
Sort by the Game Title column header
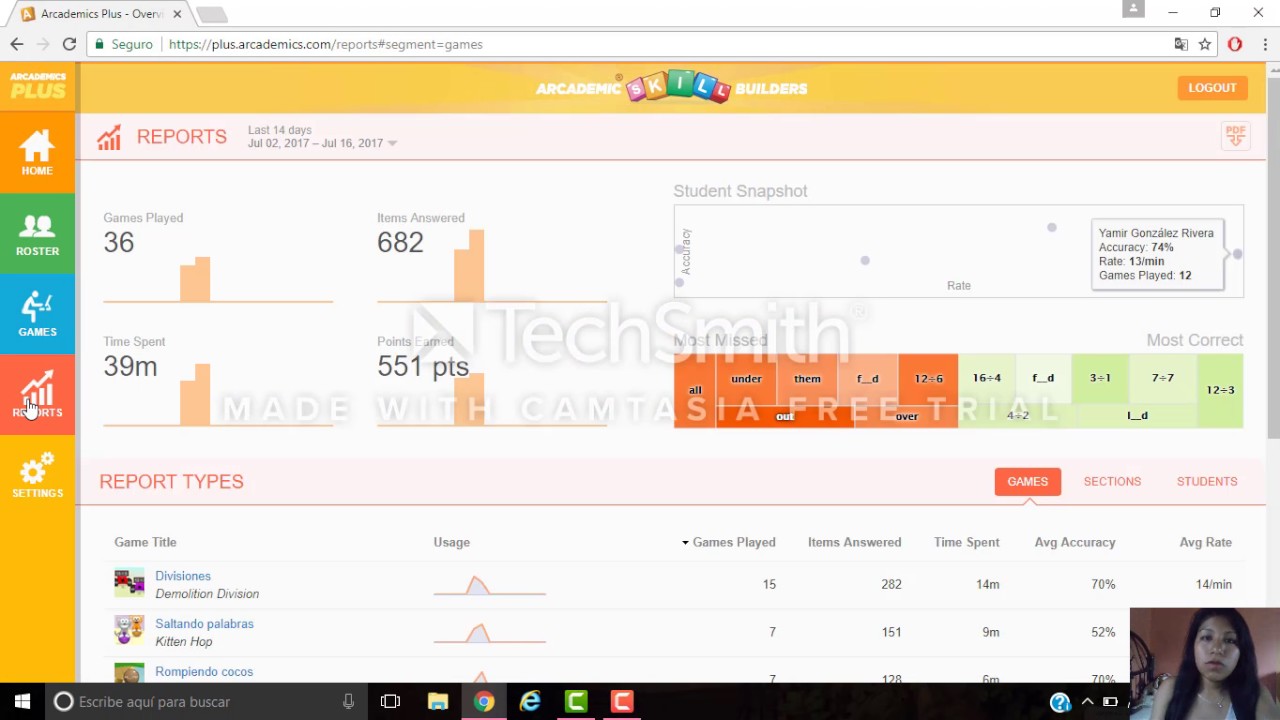pyautogui.click(x=145, y=542)
